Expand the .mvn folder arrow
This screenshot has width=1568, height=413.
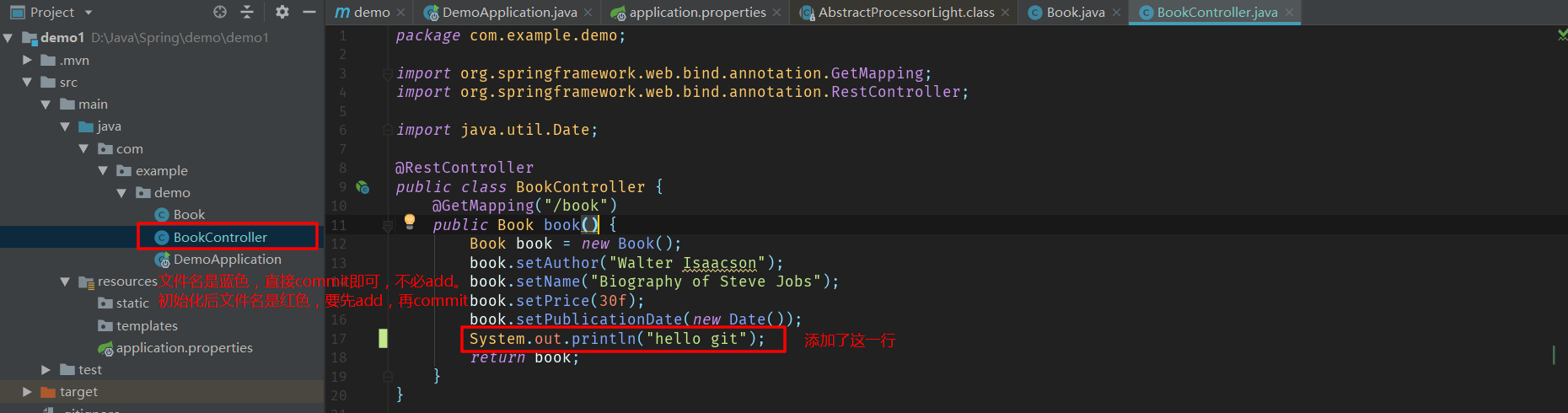click(27, 60)
